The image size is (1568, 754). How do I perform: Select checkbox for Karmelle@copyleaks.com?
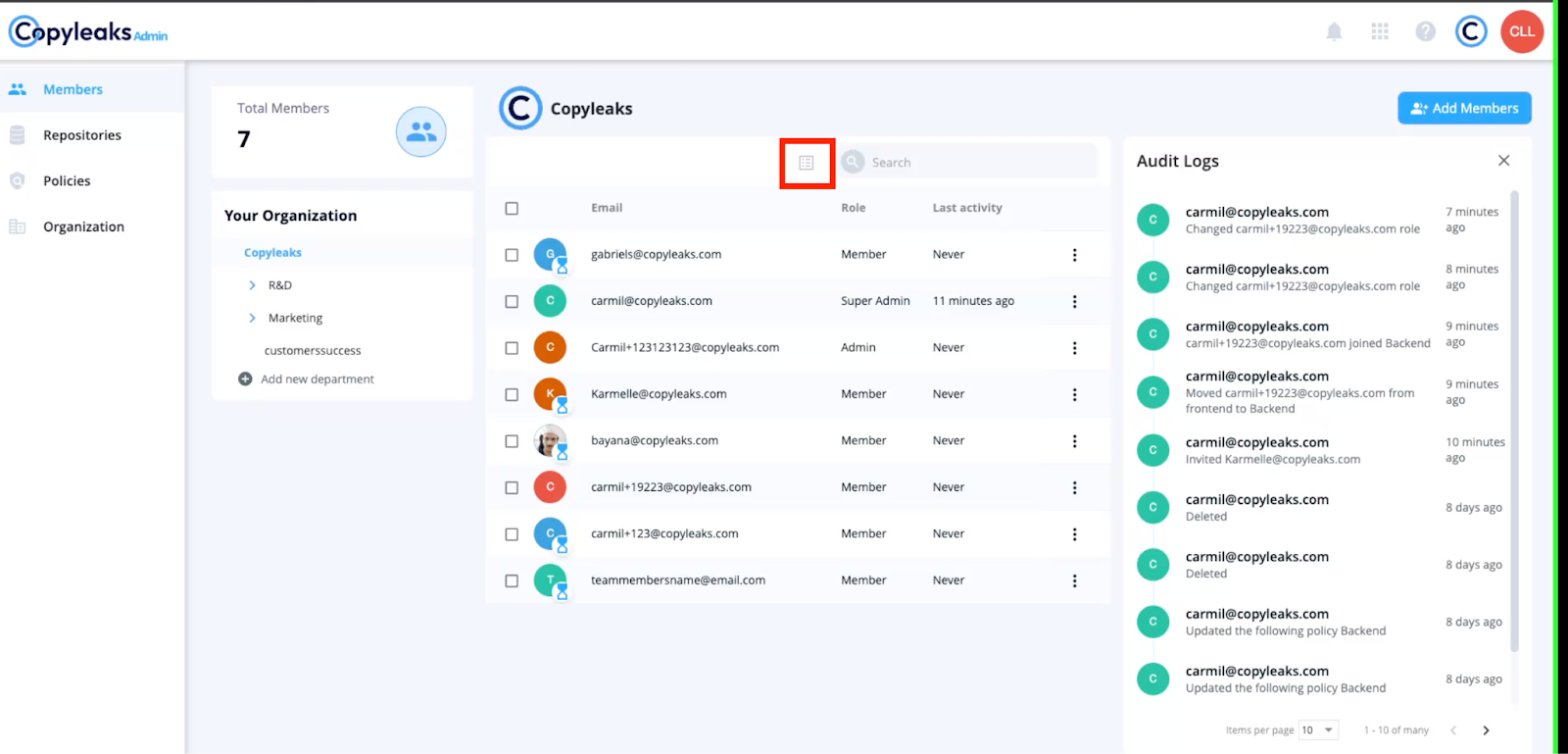512,395
